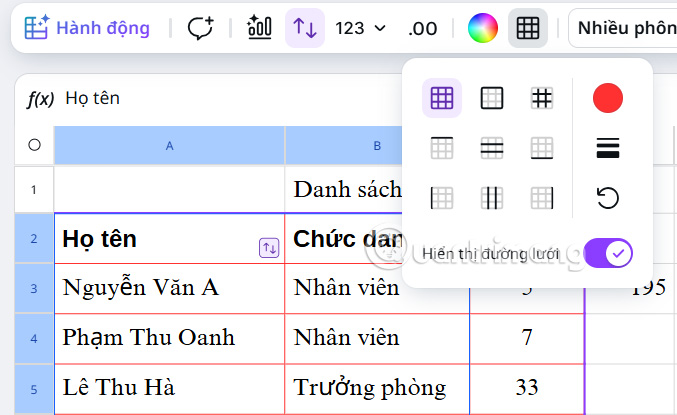Select row 1 header
Image resolution: width=677 pixels, height=415 pixels.
coord(34,190)
